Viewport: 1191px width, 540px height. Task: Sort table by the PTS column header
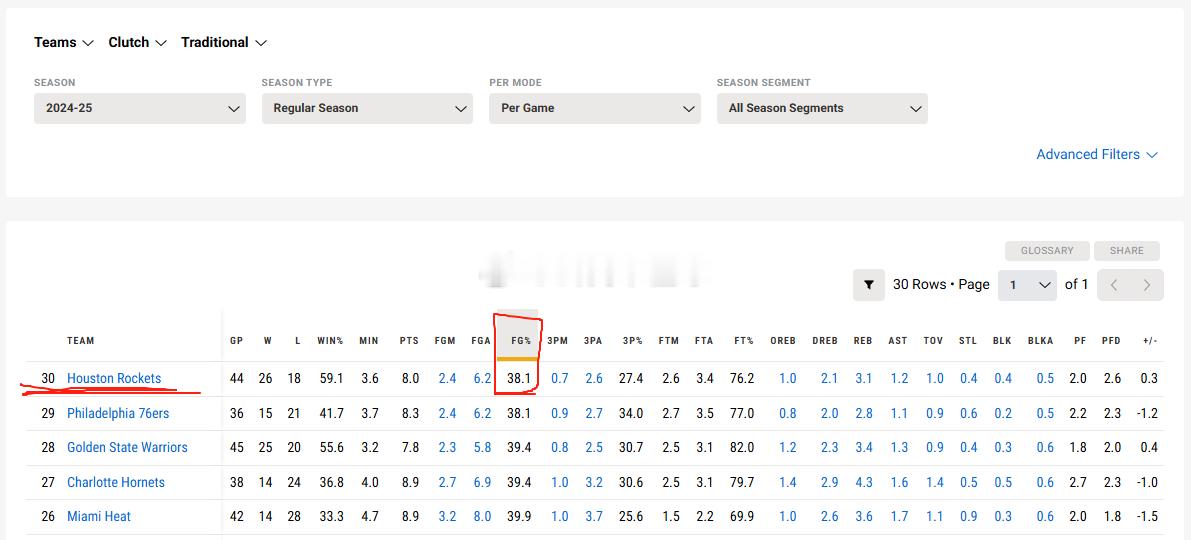[x=409, y=341]
